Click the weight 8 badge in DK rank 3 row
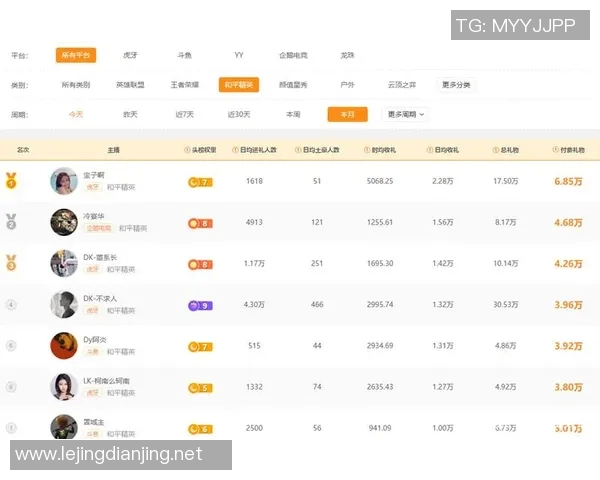Viewport: 600px width, 480px height. pyautogui.click(x=200, y=264)
